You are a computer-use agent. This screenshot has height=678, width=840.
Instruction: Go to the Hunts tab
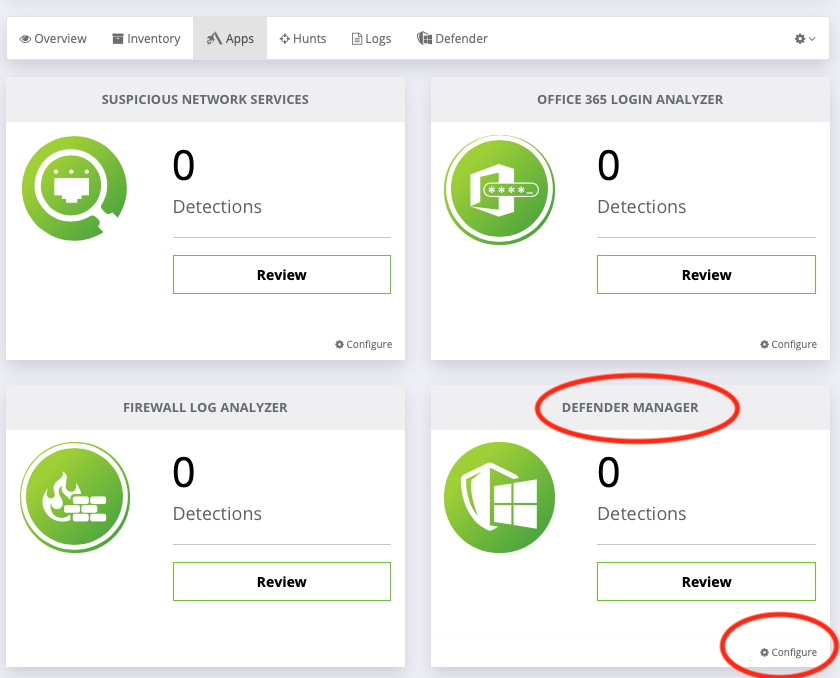coord(303,39)
